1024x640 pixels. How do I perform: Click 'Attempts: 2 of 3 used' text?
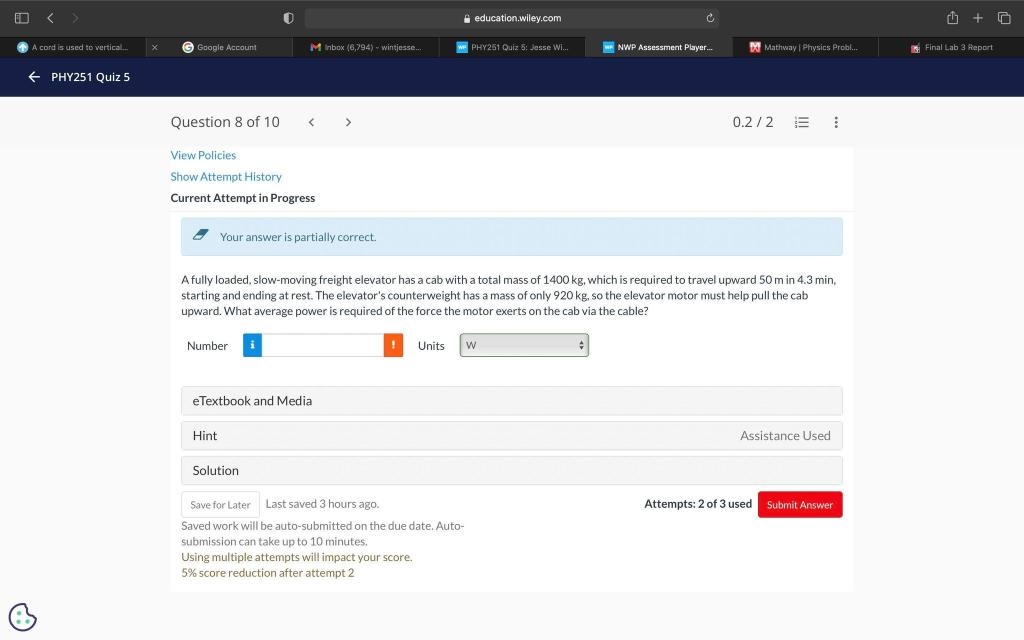697,504
